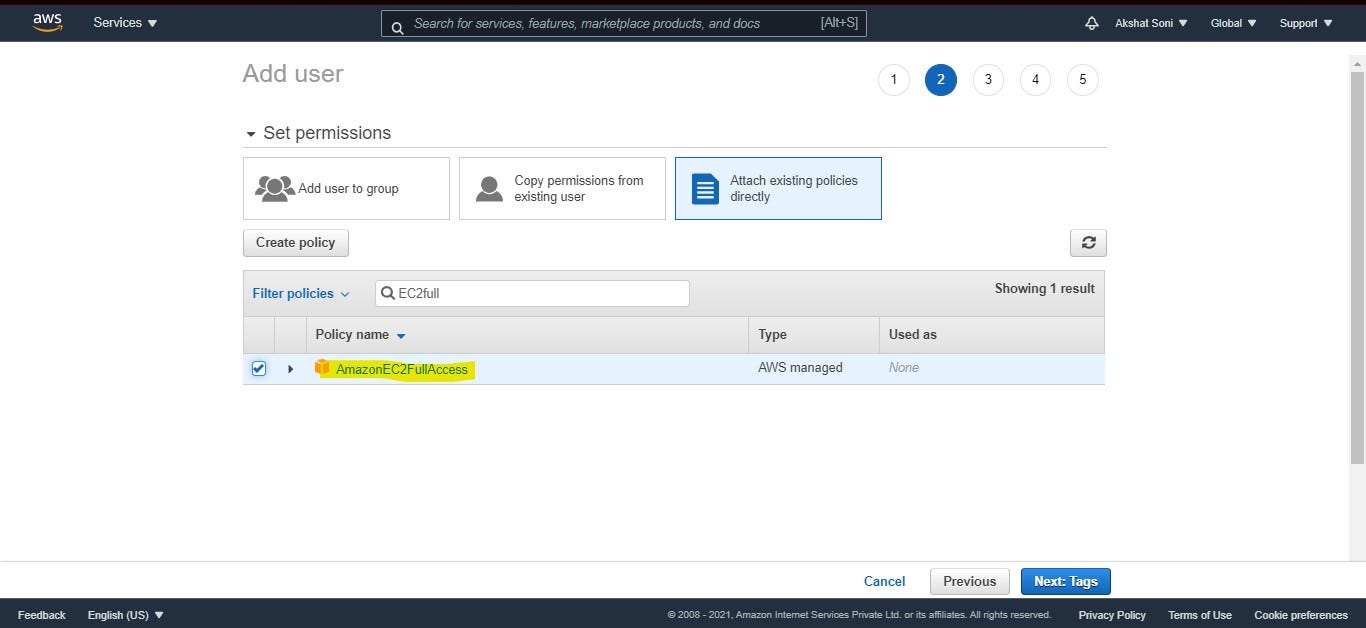
Task: Click the magnifier icon in policy search
Action: pyautogui.click(x=387, y=294)
